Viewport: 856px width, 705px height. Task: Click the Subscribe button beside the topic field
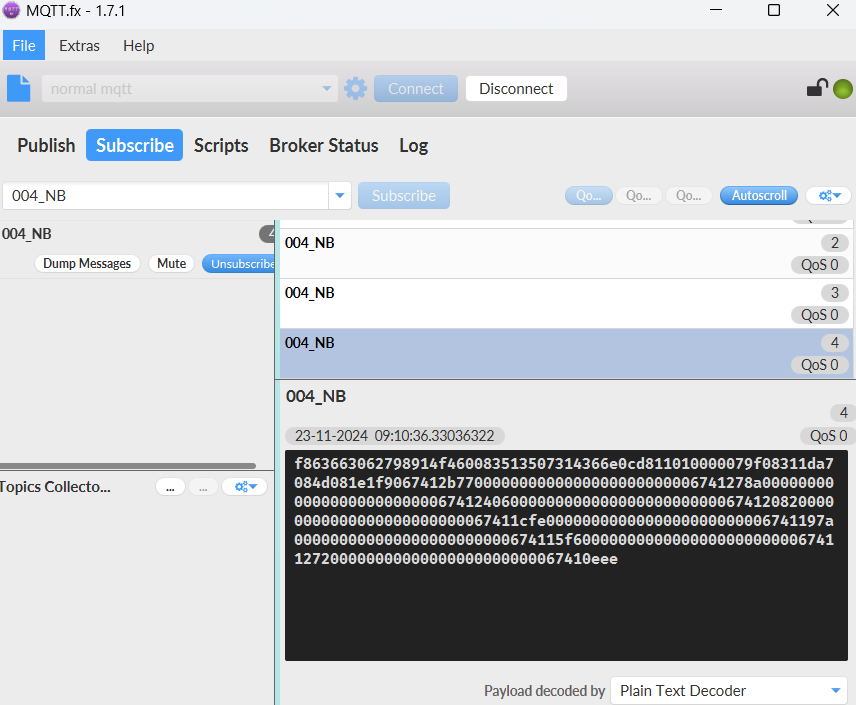tap(404, 195)
